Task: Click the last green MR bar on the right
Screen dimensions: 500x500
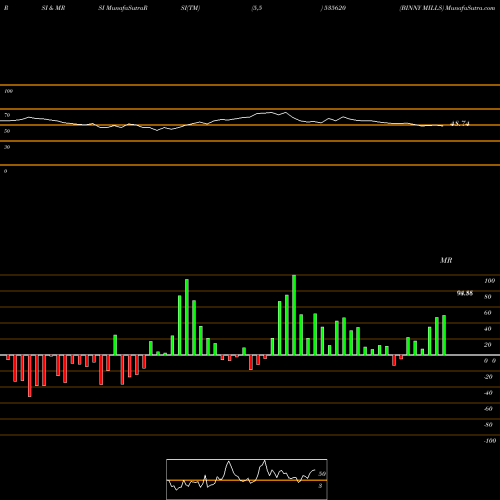Action: point(444,335)
